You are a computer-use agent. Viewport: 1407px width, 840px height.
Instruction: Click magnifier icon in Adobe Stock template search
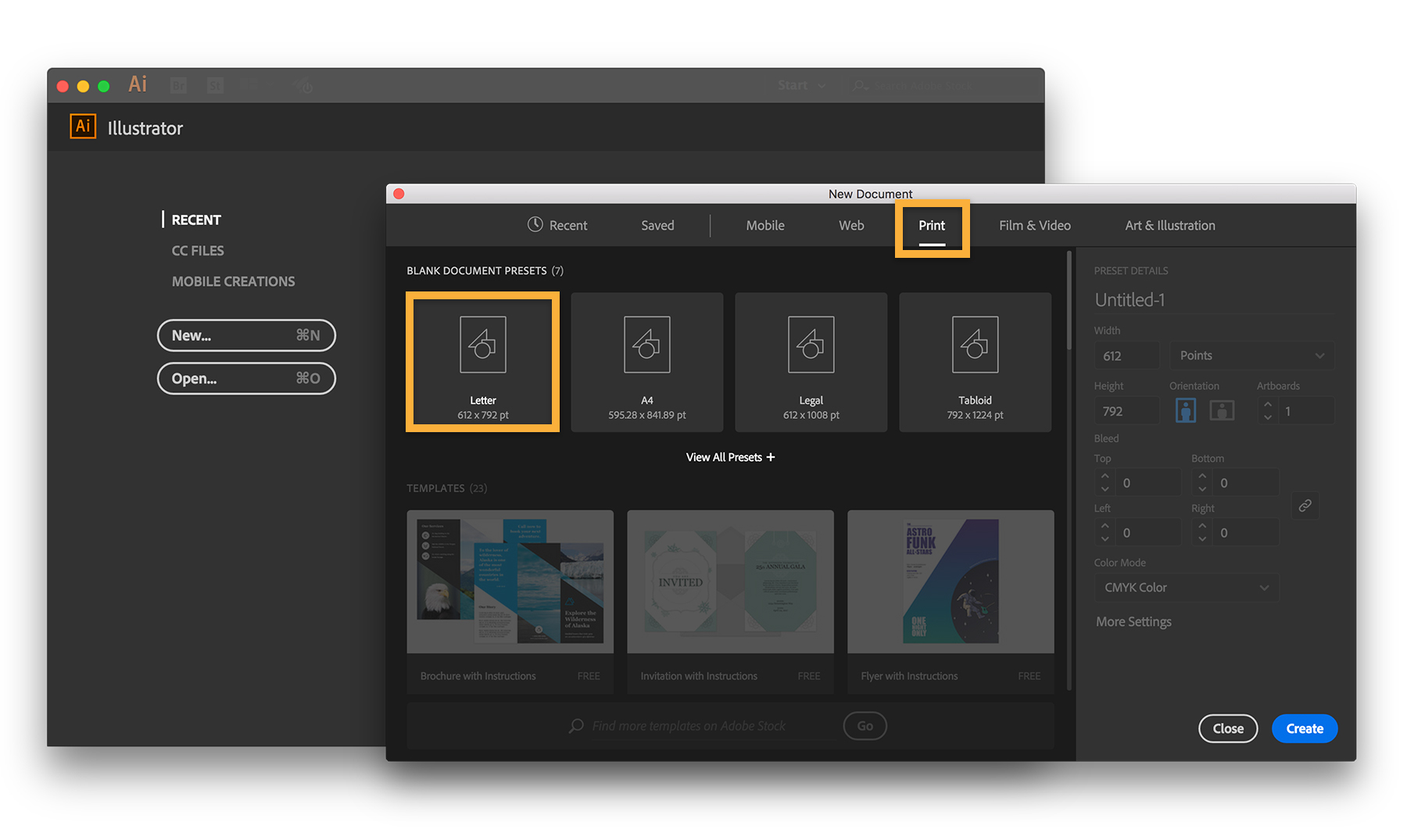(x=576, y=726)
